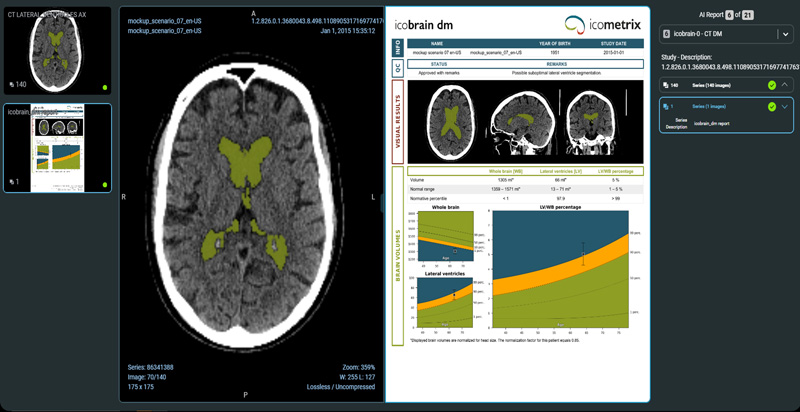Image resolution: width=800 pixels, height=412 pixels.
Task: Click the P orientation marker below CT image
Action: [x=245, y=395]
